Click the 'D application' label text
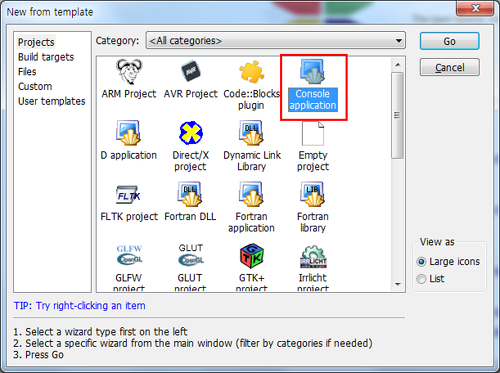This screenshot has width=500, height=373. (x=129, y=155)
